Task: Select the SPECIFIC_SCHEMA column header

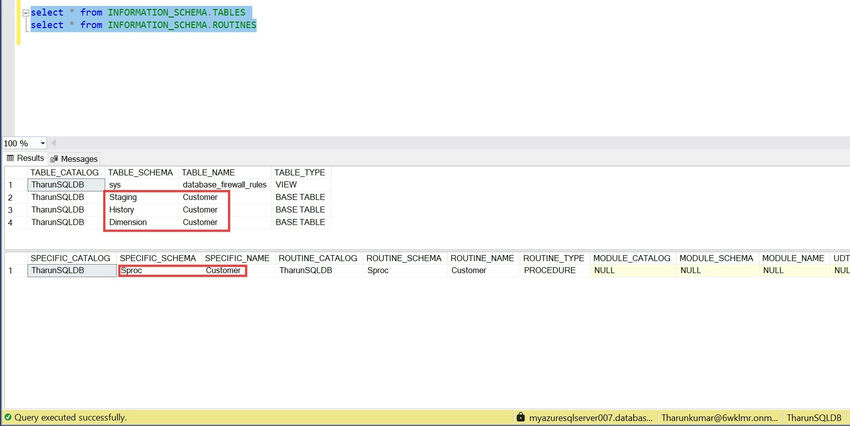Action: [158, 258]
